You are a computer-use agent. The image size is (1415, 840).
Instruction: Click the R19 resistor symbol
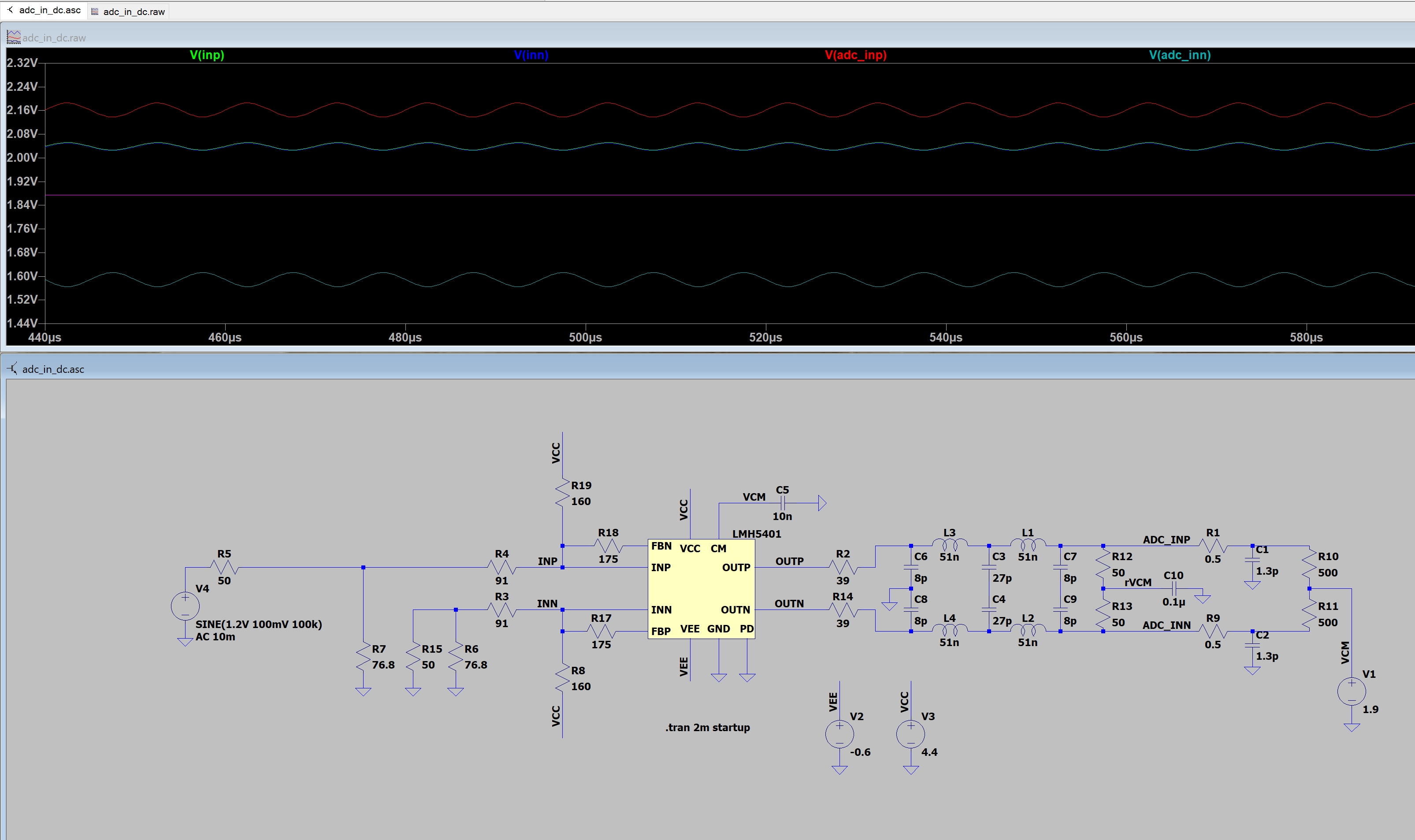(x=562, y=493)
